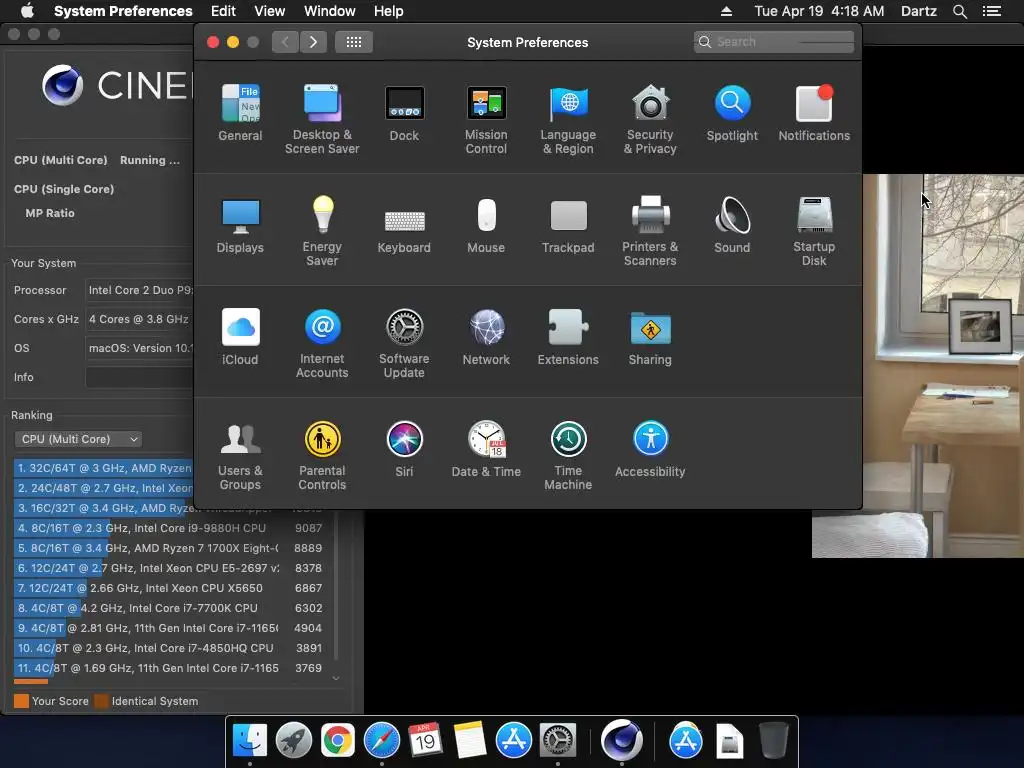1024x768 pixels.
Task: Click CPU (Single Core) test label in Cinebench
Action: (x=64, y=189)
